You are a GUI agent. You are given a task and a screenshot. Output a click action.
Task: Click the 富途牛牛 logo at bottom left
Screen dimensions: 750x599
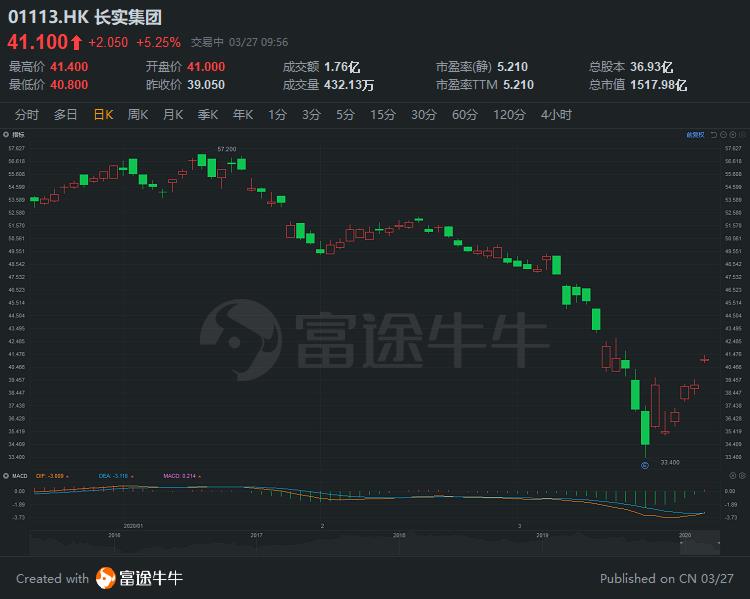tap(106, 578)
